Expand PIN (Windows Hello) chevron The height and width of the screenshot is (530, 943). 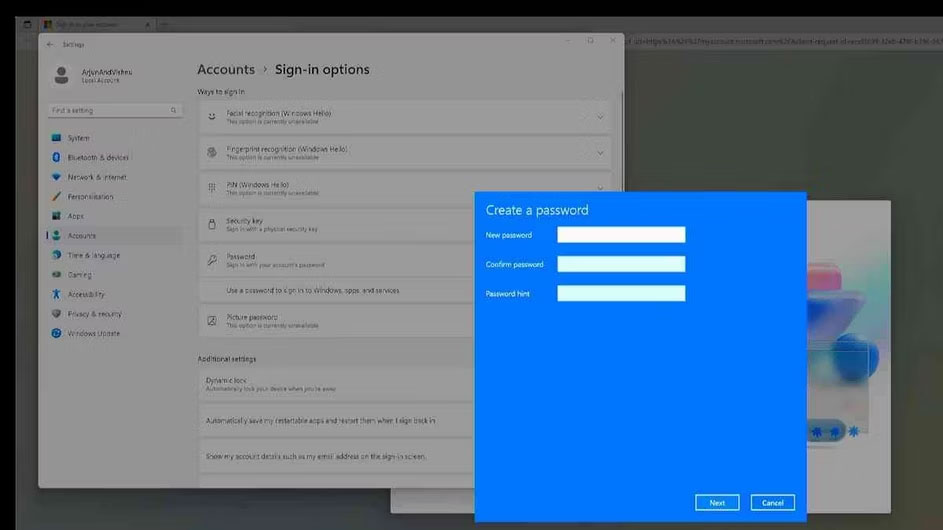click(600, 188)
